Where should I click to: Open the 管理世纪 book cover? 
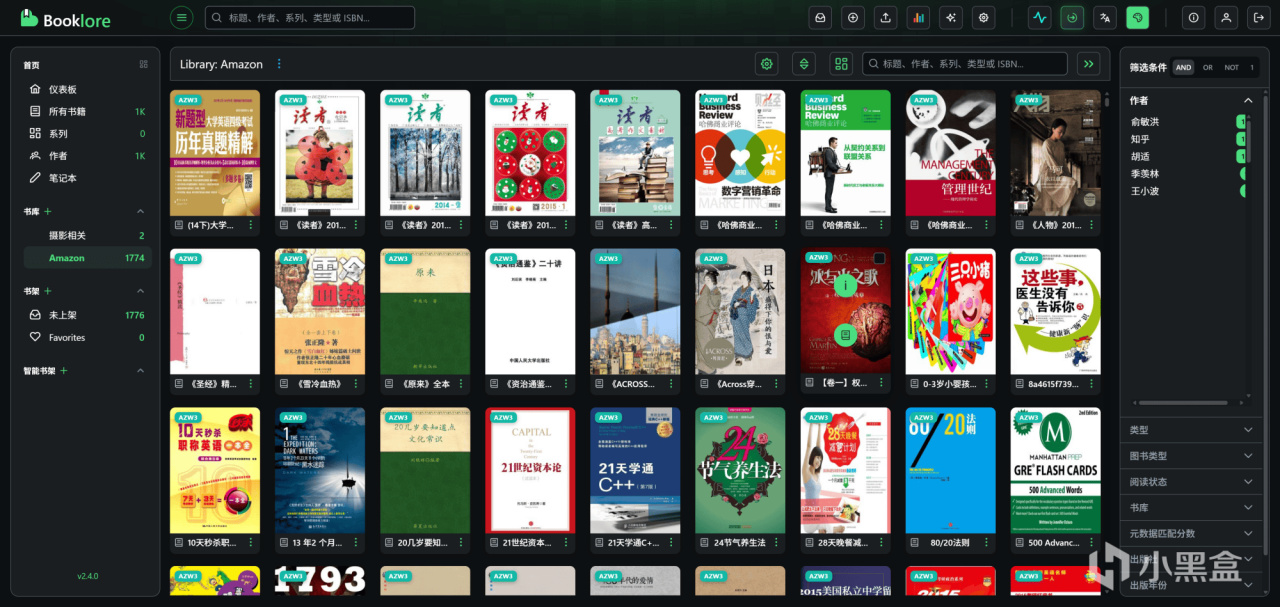[x=951, y=153]
